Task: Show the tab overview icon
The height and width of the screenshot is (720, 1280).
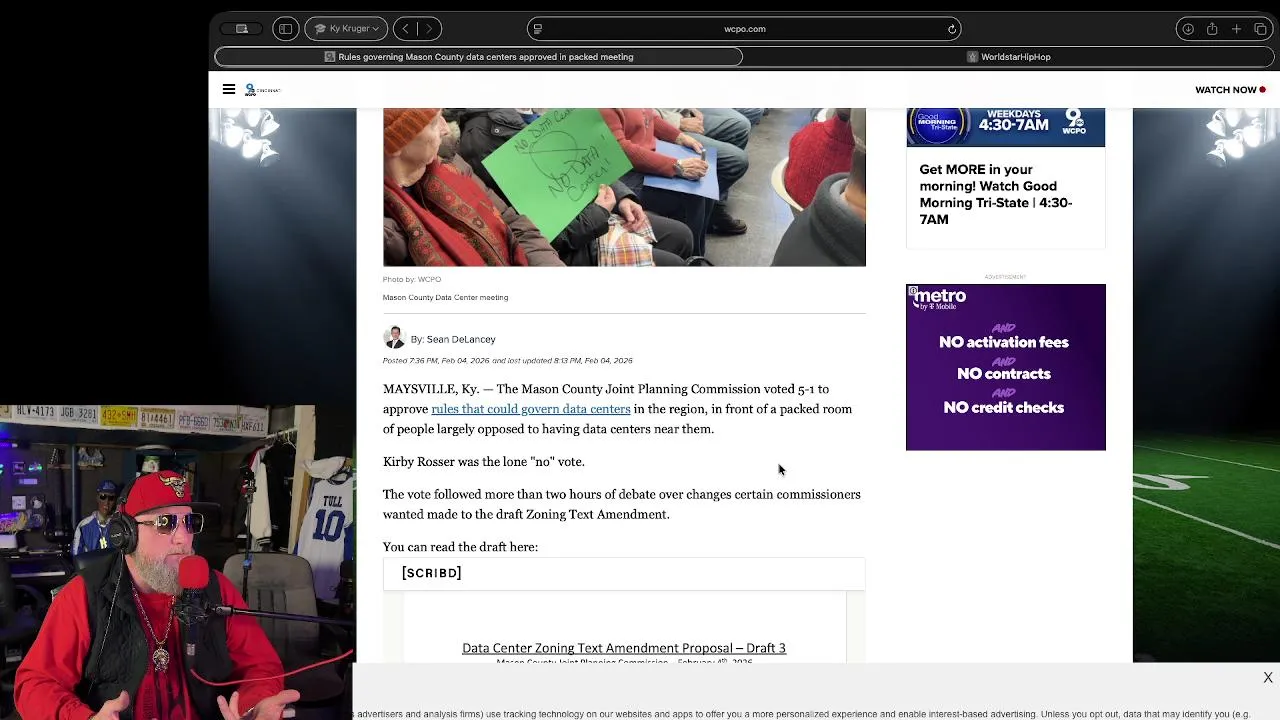Action: (x=1258, y=29)
